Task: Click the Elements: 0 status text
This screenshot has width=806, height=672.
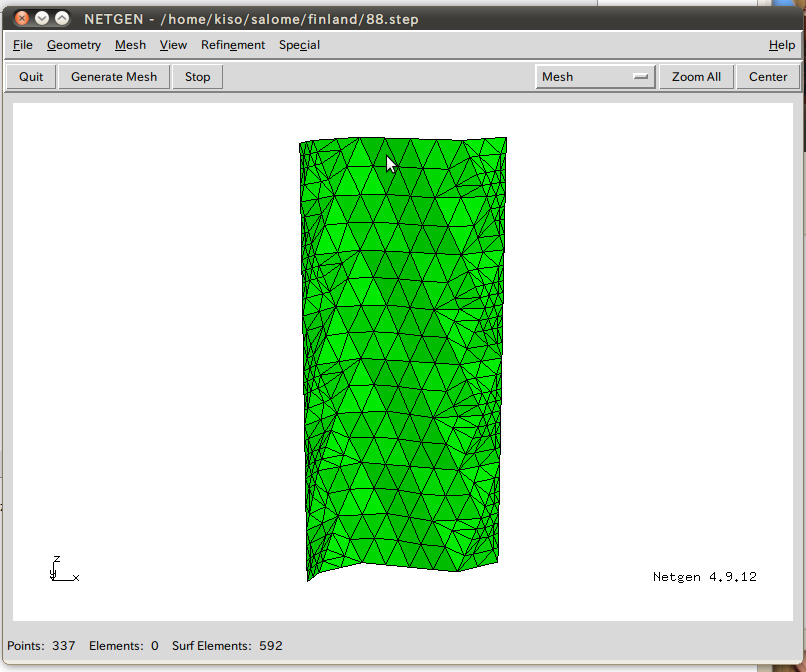Action: (124, 646)
